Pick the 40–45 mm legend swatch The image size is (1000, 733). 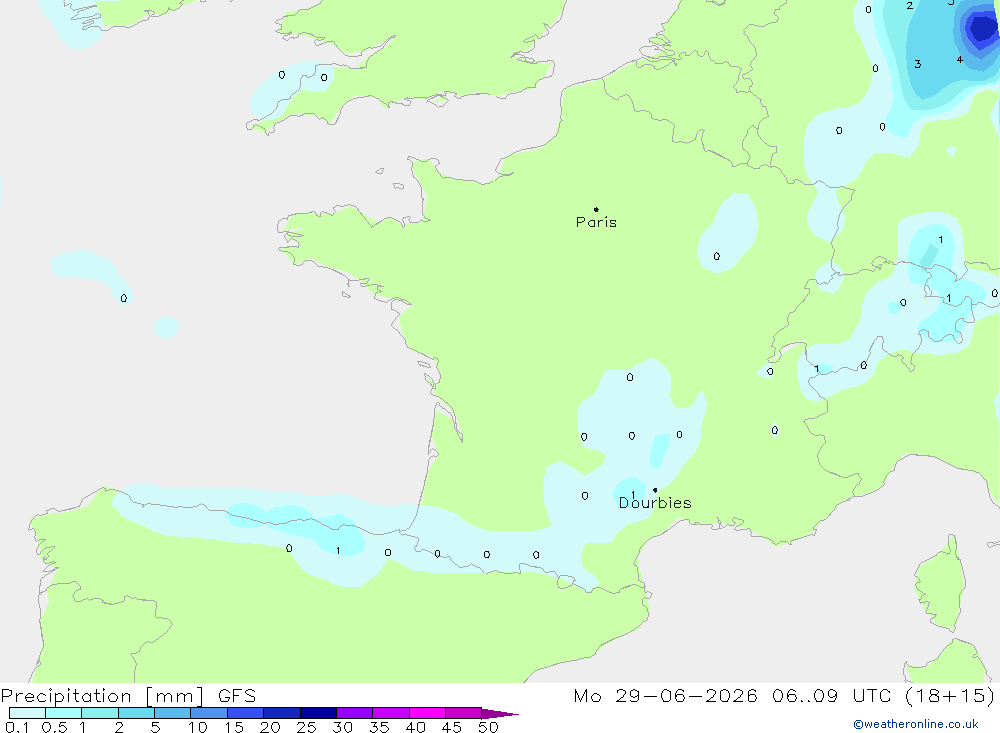pyautogui.click(x=427, y=713)
